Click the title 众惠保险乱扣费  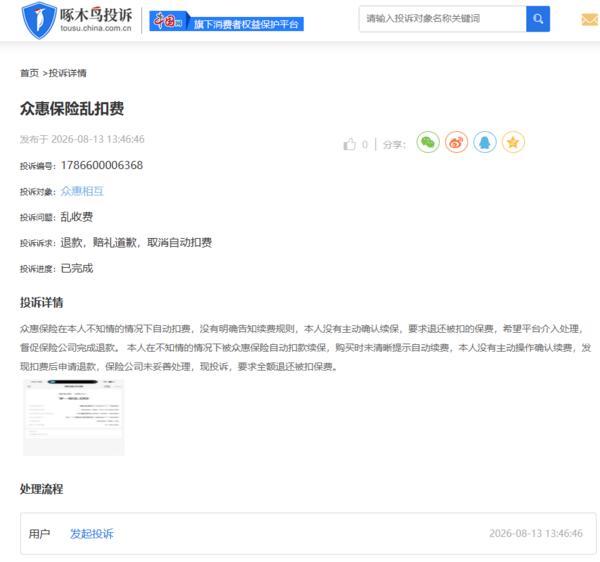click(72, 109)
